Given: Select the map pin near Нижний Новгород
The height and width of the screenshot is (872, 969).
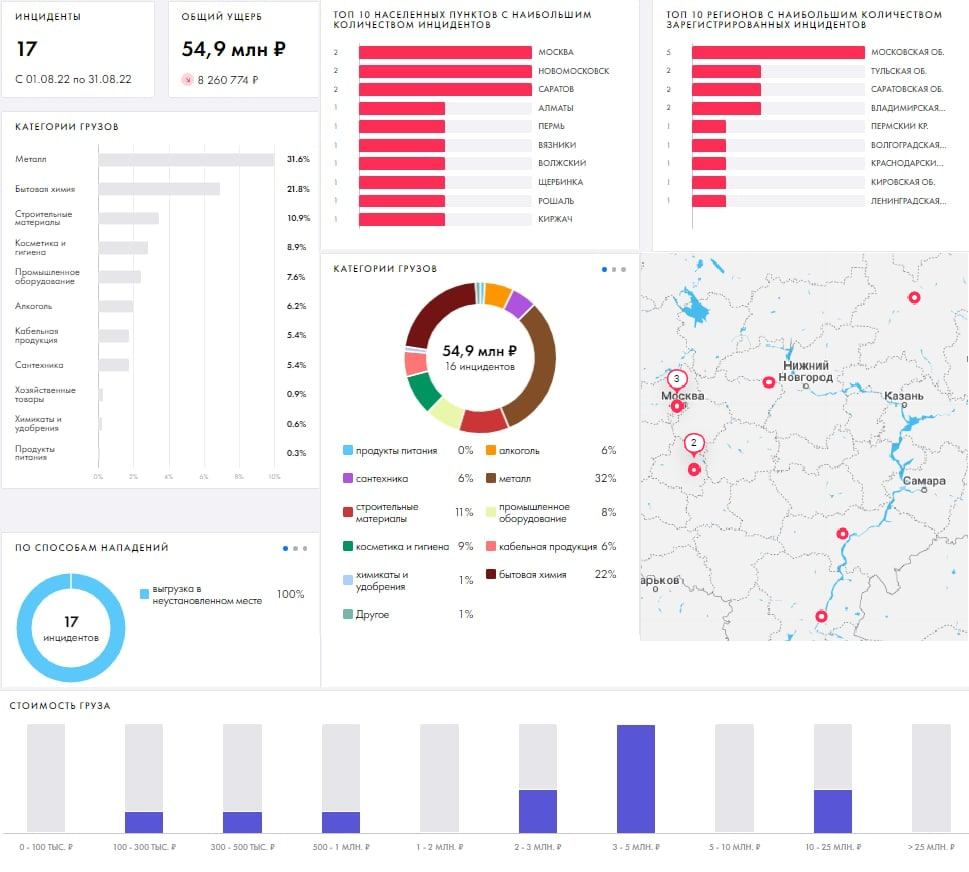Looking at the screenshot, I should 769,383.
